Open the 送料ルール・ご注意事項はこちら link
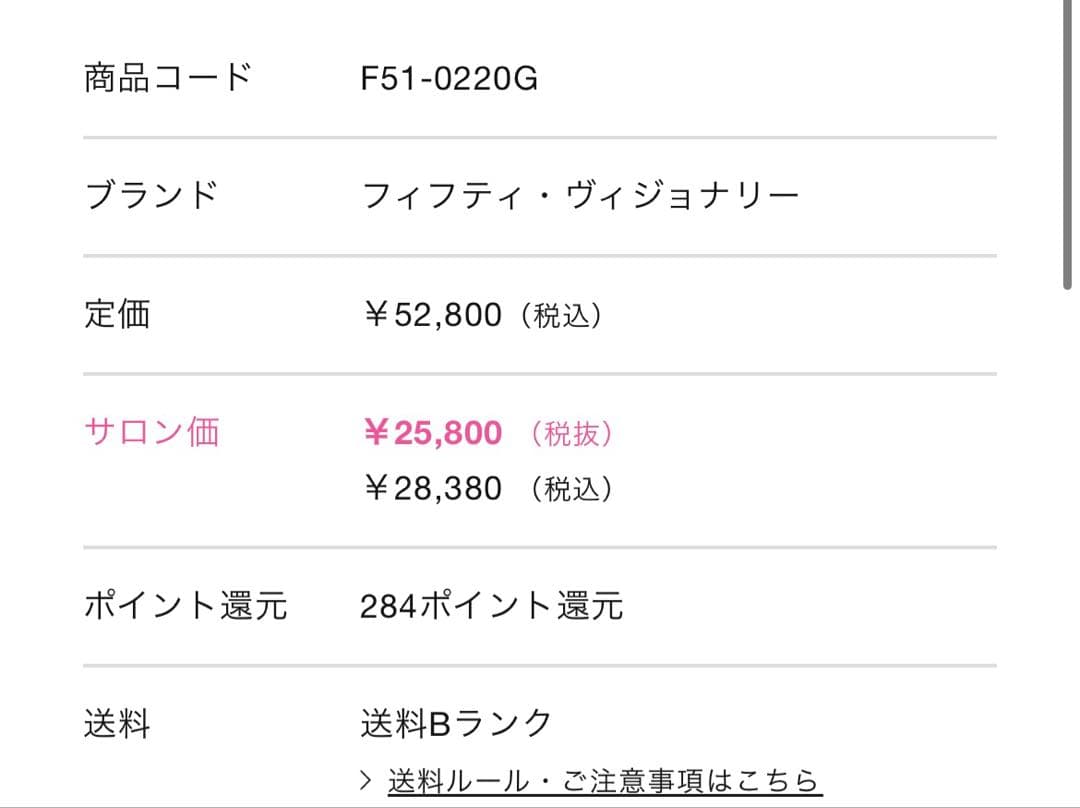The height and width of the screenshot is (808, 1080). tap(604, 780)
